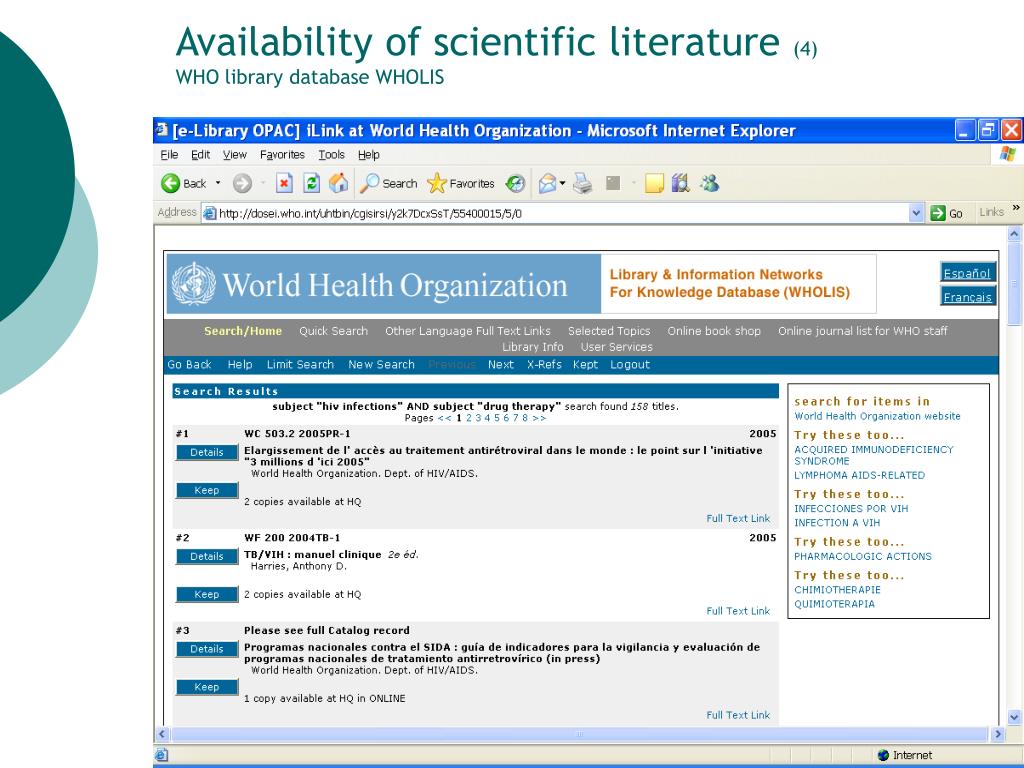Switch language with the Español button
The width and height of the screenshot is (1024, 768).
click(967, 273)
